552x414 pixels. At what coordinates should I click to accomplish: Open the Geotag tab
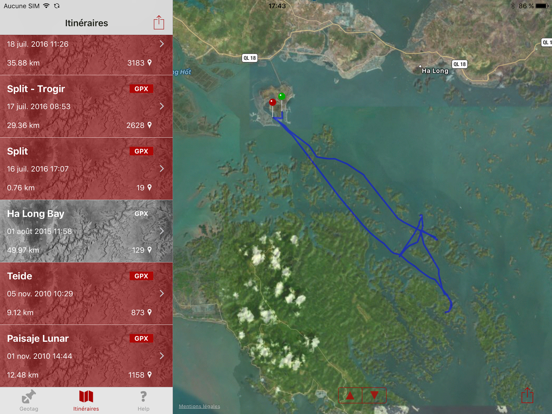[x=29, y=401]
